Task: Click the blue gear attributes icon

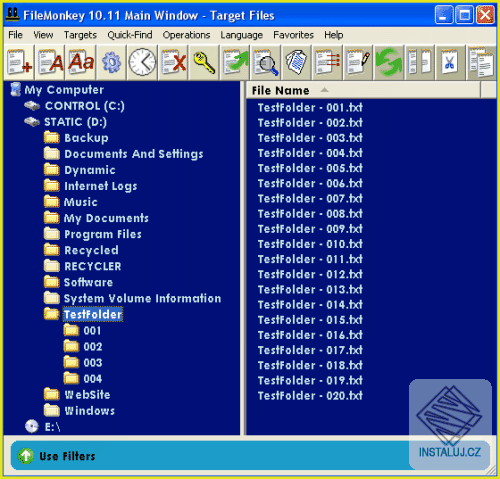Action: pos(112,62)
